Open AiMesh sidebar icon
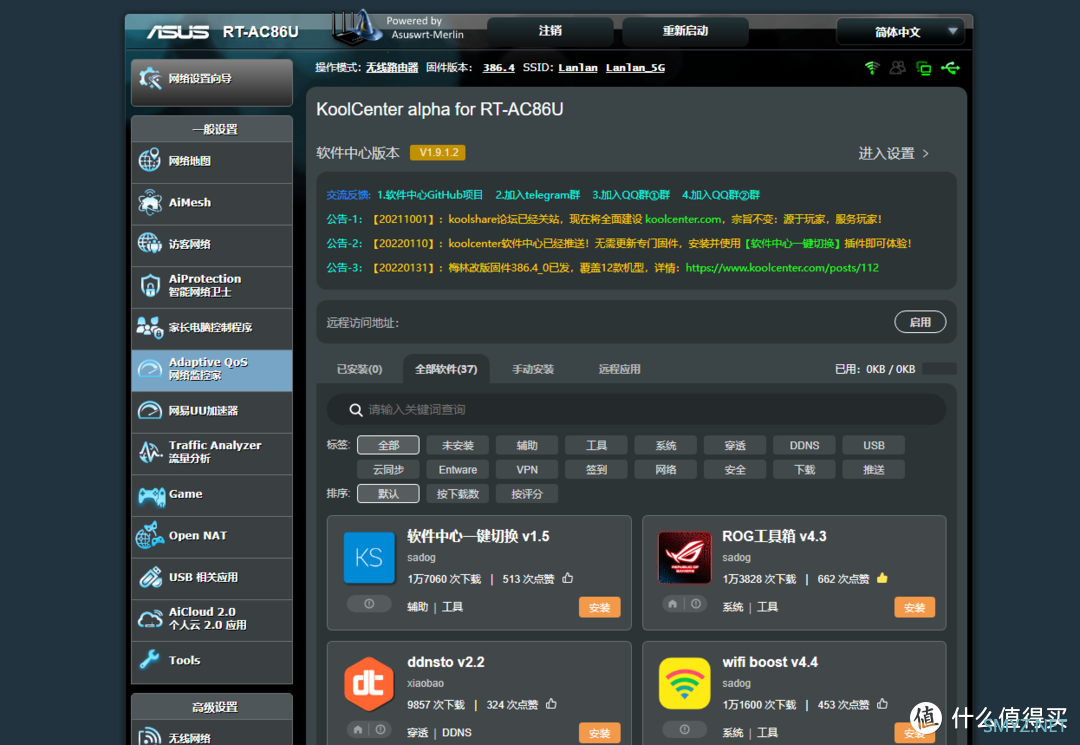The image size is (1080, 745). click(x=149, y=202)
